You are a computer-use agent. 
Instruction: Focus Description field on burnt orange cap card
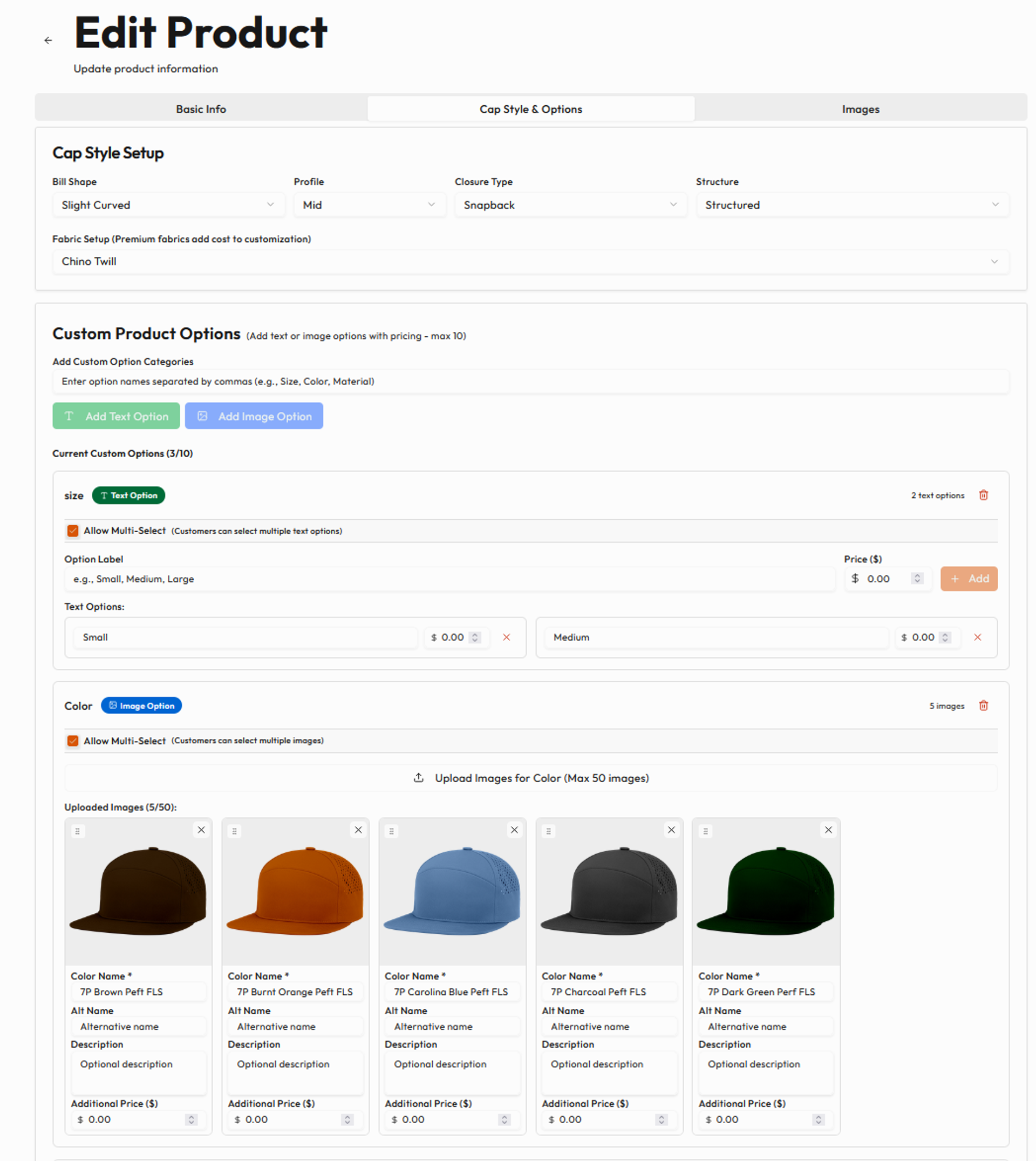tap(296, 1072)
